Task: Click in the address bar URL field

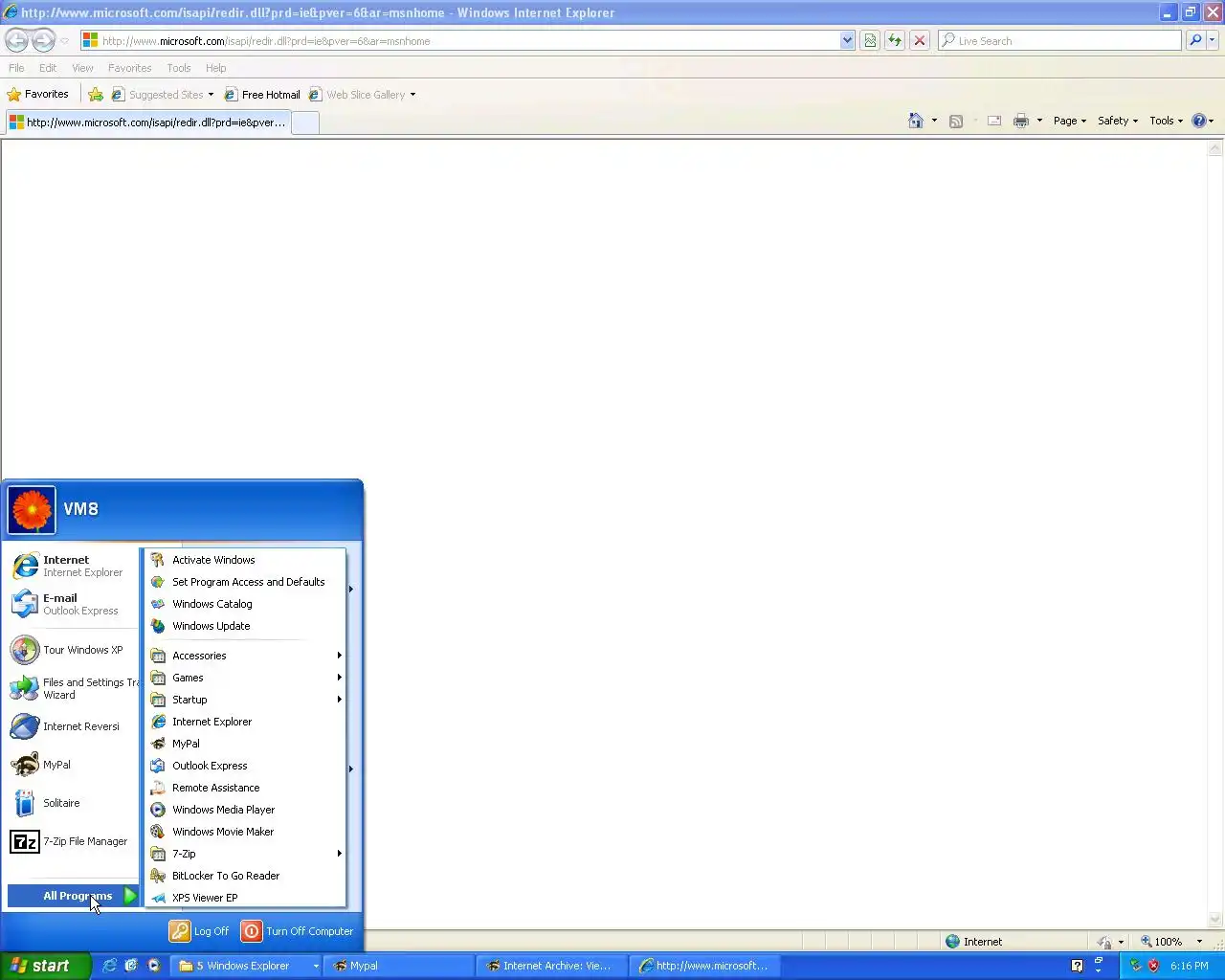Action: click(x=459, y=40)
